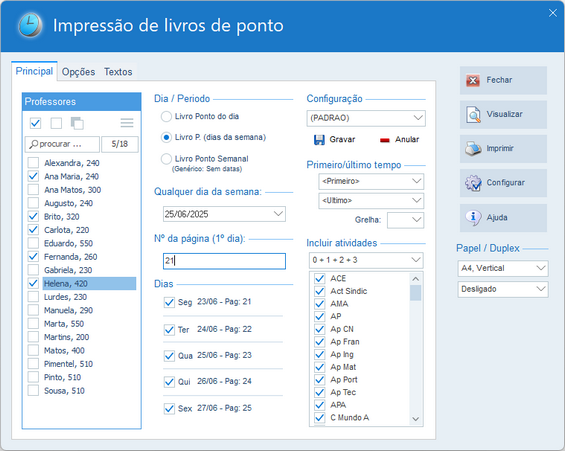Viewport: 565px width, 451px height.
Task: Switch to the Opções tab
Action: 78,72
